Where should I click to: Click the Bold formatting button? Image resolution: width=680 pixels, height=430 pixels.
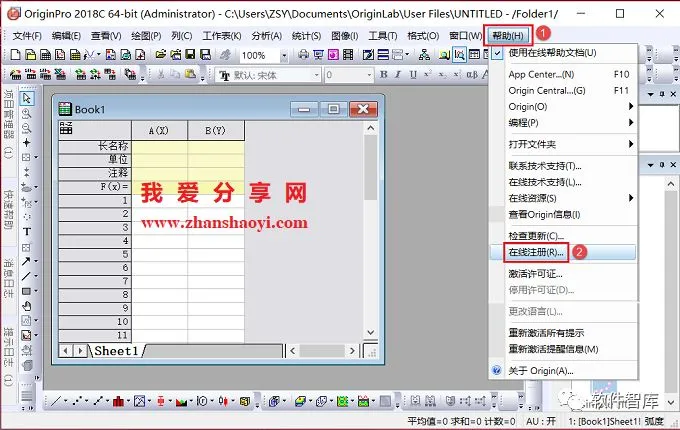pyautogui.click(x=383, y=75)
